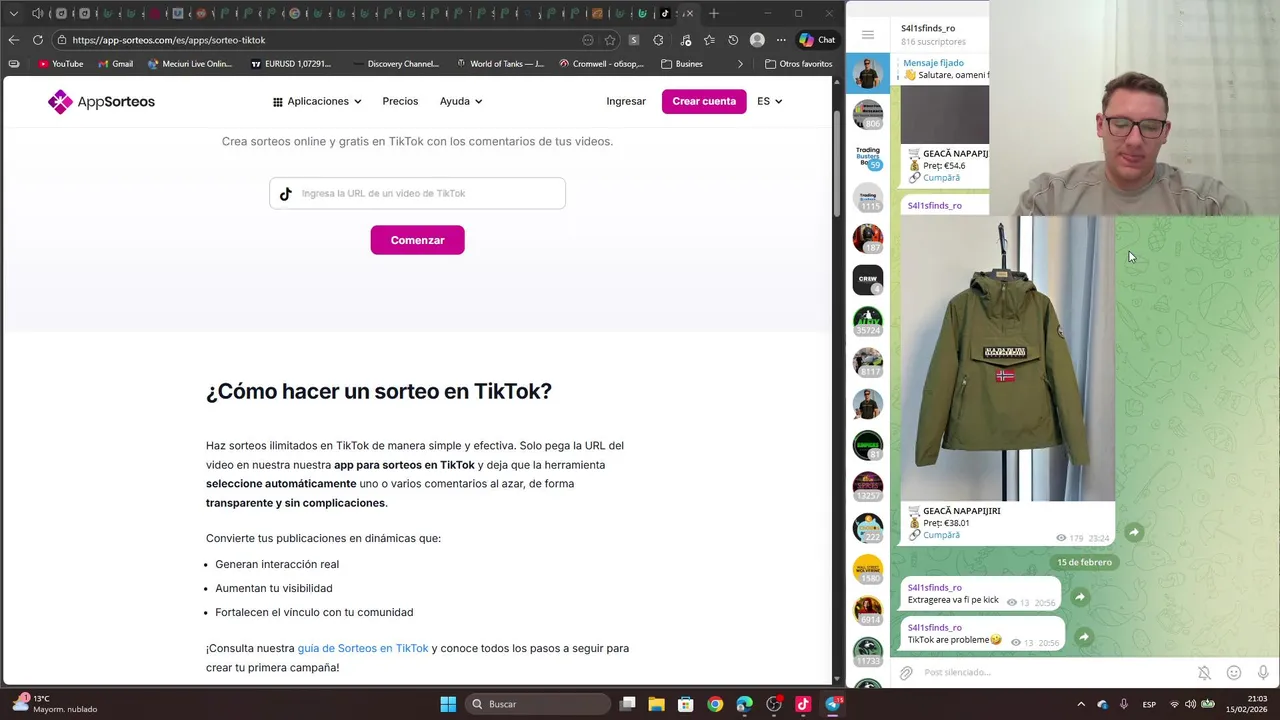Open the browser profile avatar
The image size is (1280, 720).
757,40
